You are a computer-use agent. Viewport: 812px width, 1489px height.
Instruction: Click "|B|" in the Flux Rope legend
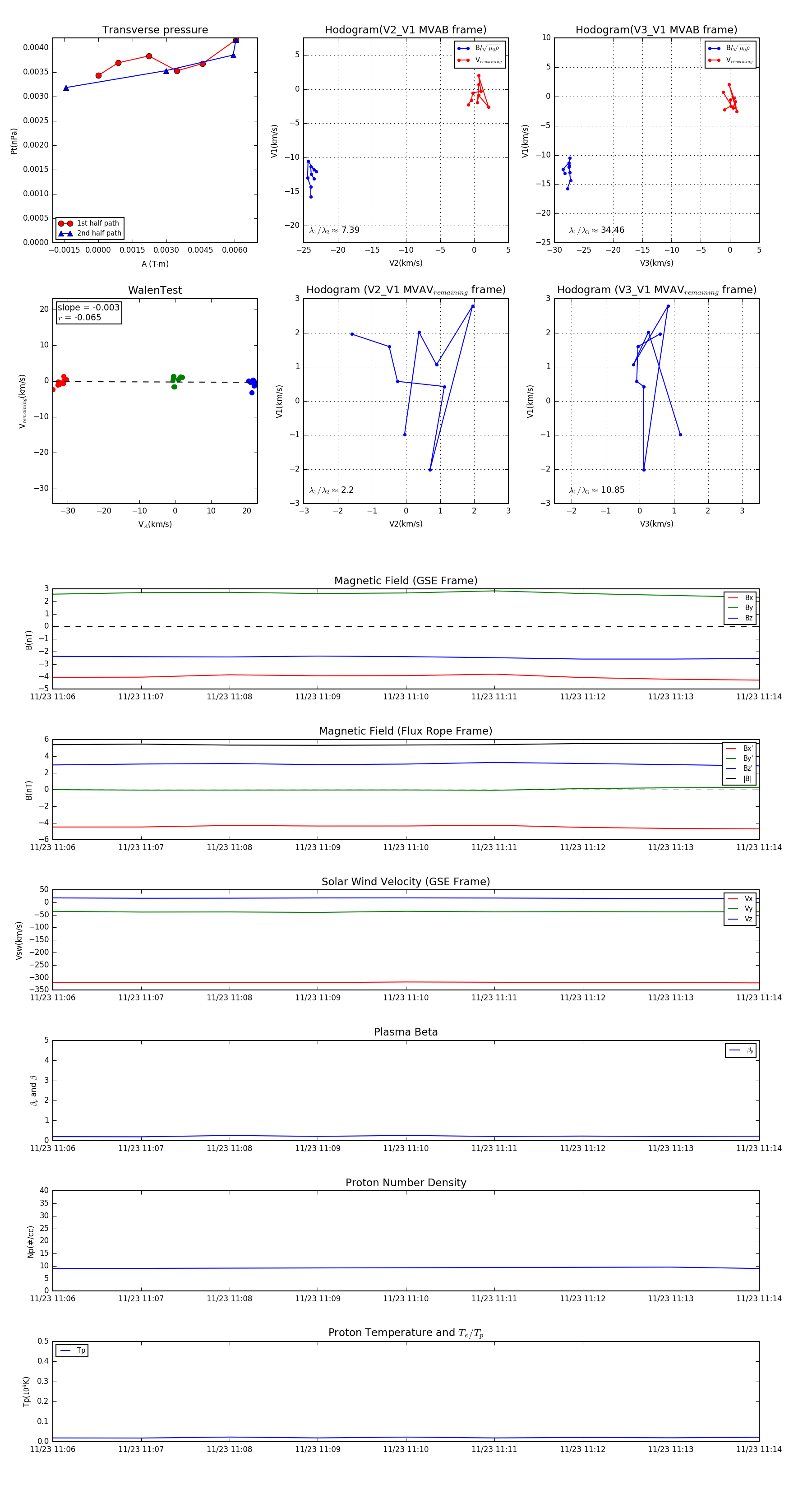click(x=747, y=779)
